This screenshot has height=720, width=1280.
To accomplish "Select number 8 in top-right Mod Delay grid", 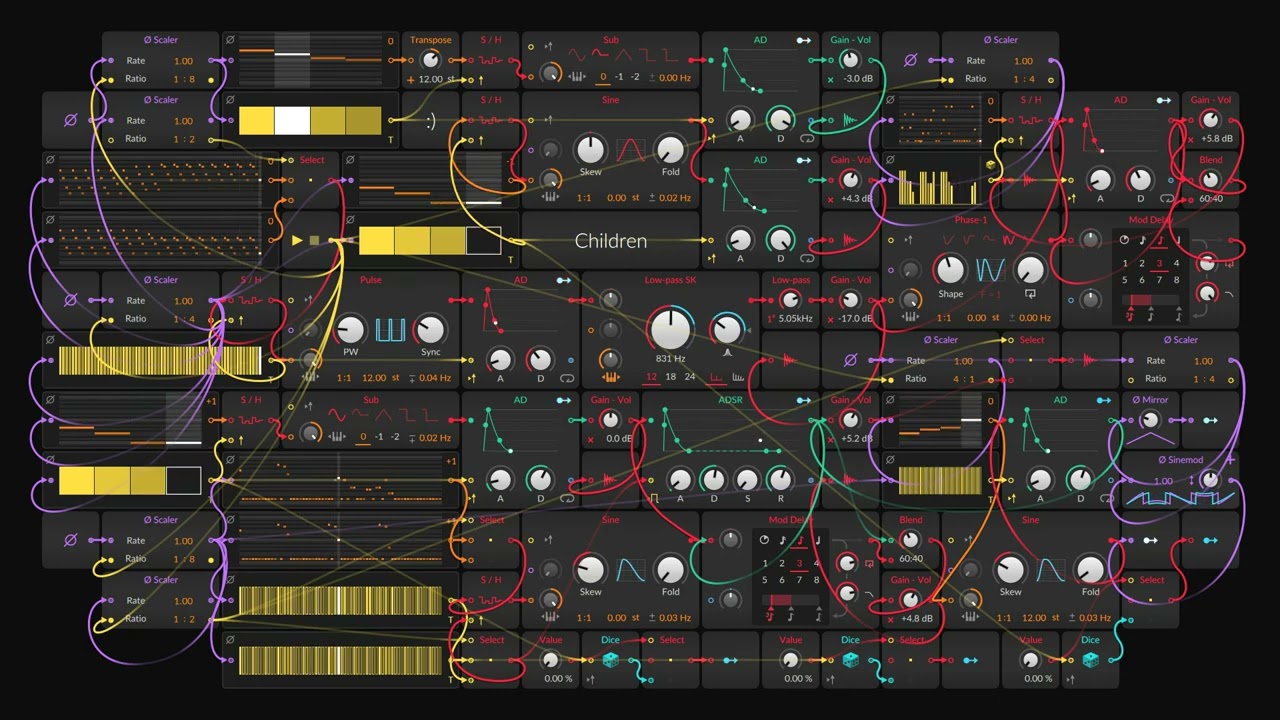I will 1176,280.
